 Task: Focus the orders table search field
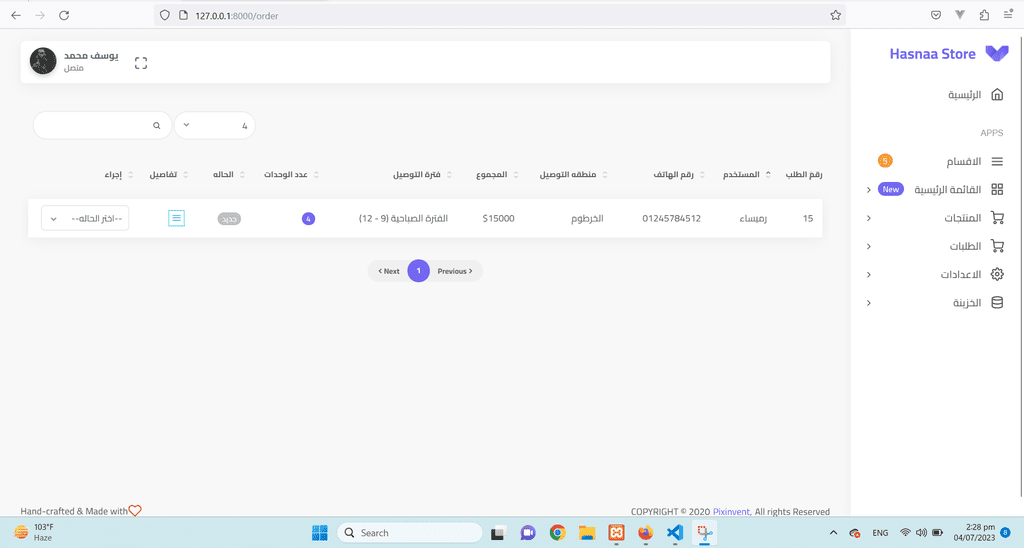(x=102, y=125)
